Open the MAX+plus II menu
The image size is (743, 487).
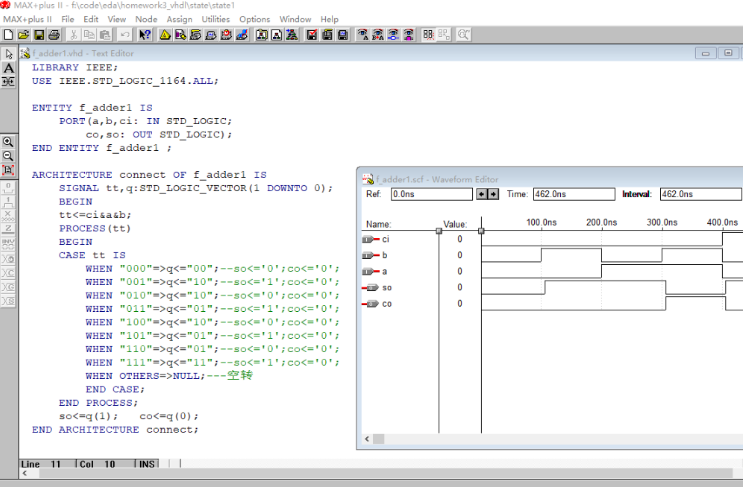pos(28,19)
